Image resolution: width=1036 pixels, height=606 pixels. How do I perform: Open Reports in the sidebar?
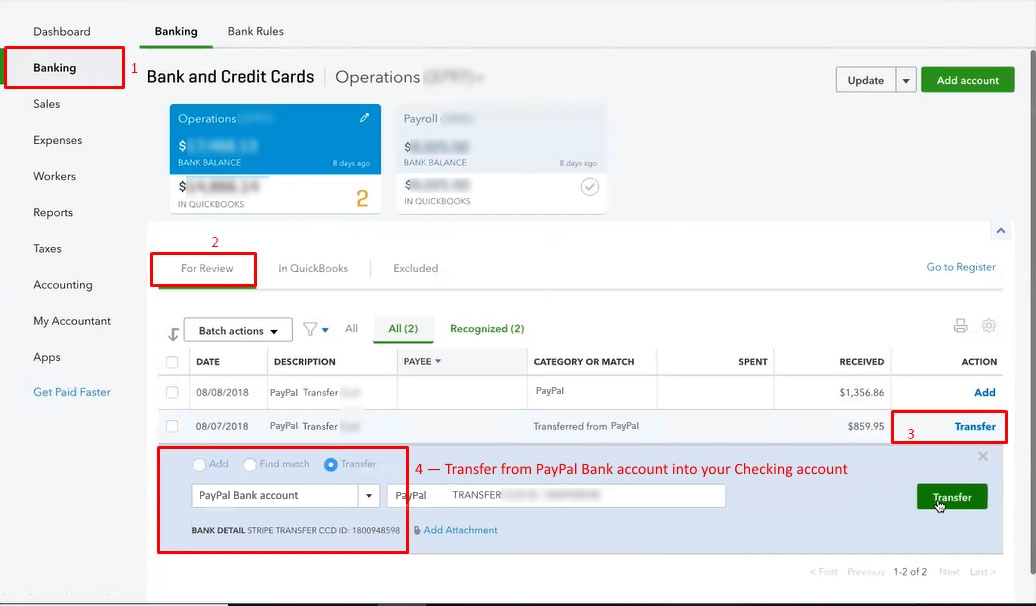53,213
